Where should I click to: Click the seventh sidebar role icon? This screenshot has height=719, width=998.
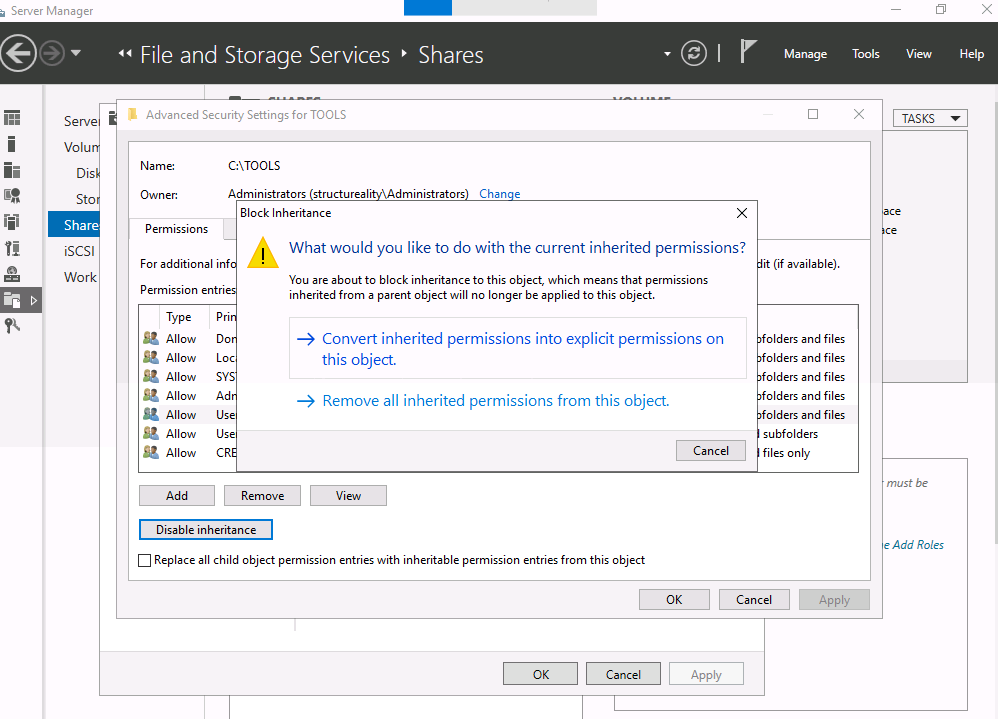[x=12, y=274]
